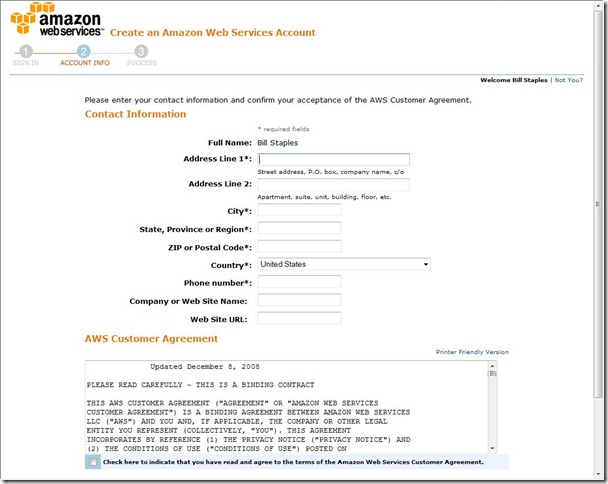608x484 pixels.
Task: Click the Phone number field
Action: (299, 282)
